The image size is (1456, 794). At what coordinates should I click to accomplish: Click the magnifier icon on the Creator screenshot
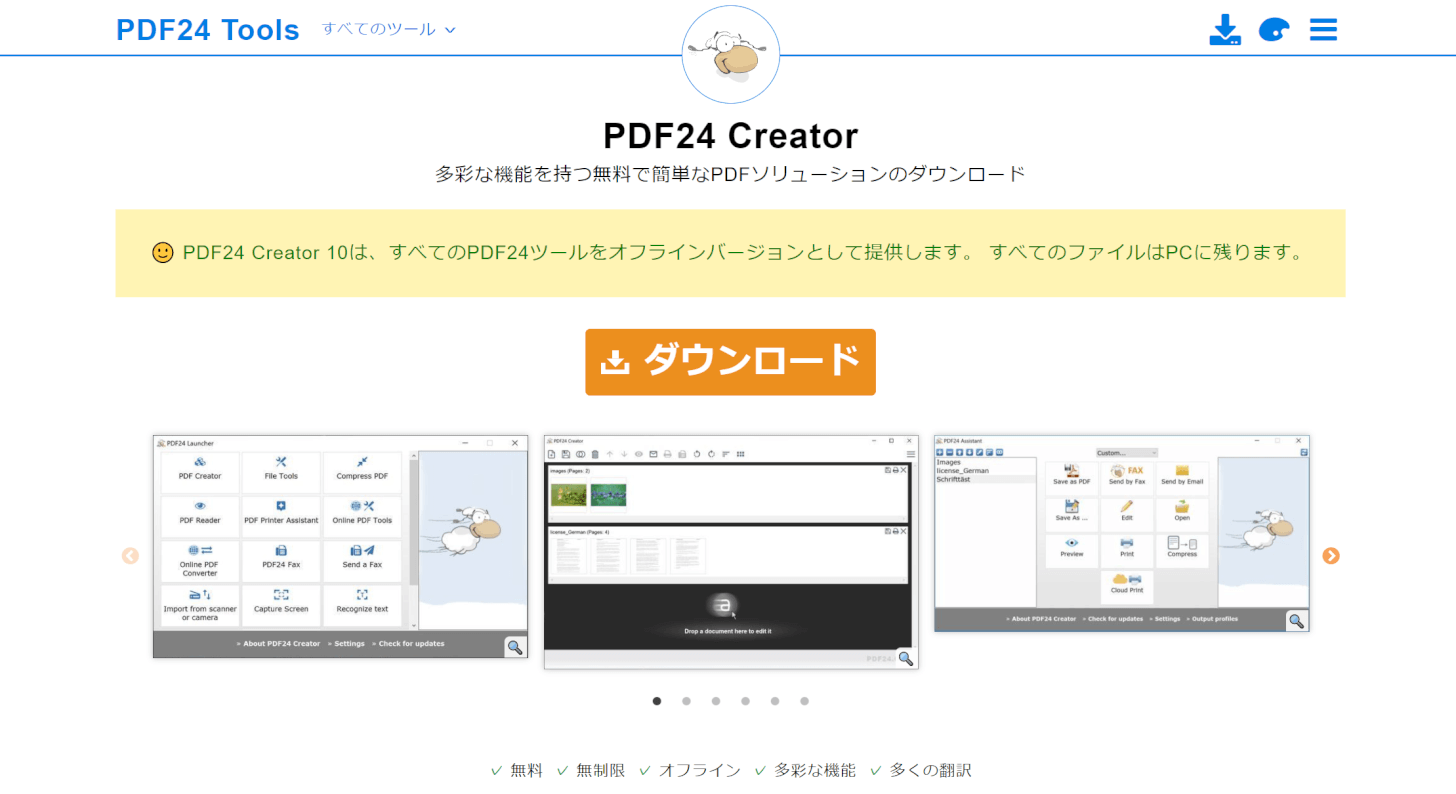point(906,657)
